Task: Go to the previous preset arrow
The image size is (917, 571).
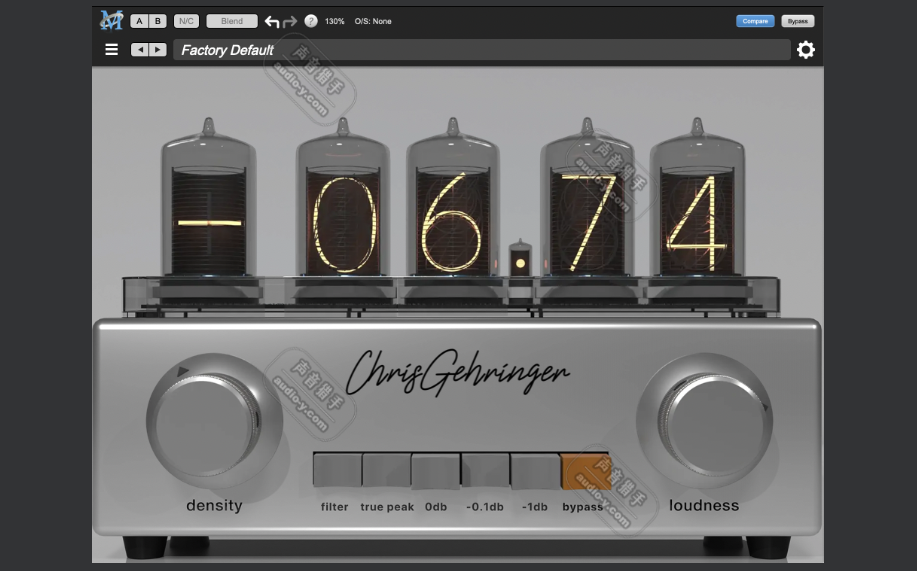Action: click(140, 50)
